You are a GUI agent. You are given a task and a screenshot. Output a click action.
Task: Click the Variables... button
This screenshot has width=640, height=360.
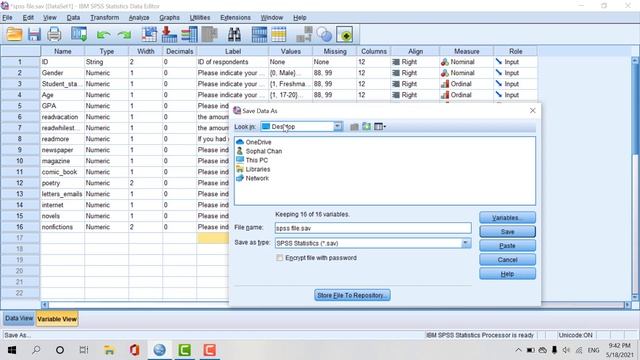coord(507,218)
